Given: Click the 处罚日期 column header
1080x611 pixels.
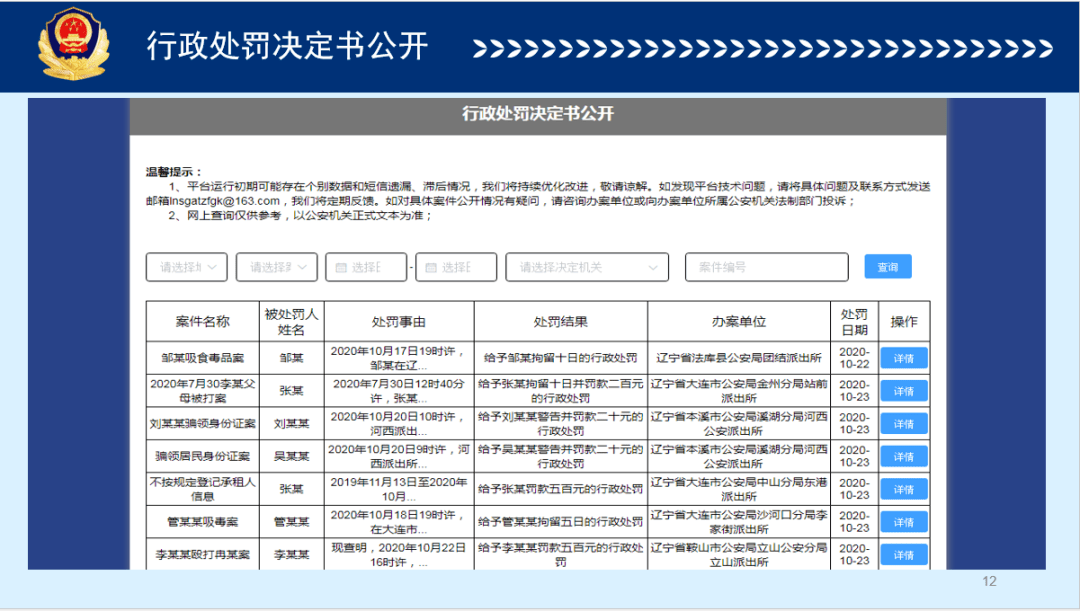Looking at the screenshot, I should [854, 321].
